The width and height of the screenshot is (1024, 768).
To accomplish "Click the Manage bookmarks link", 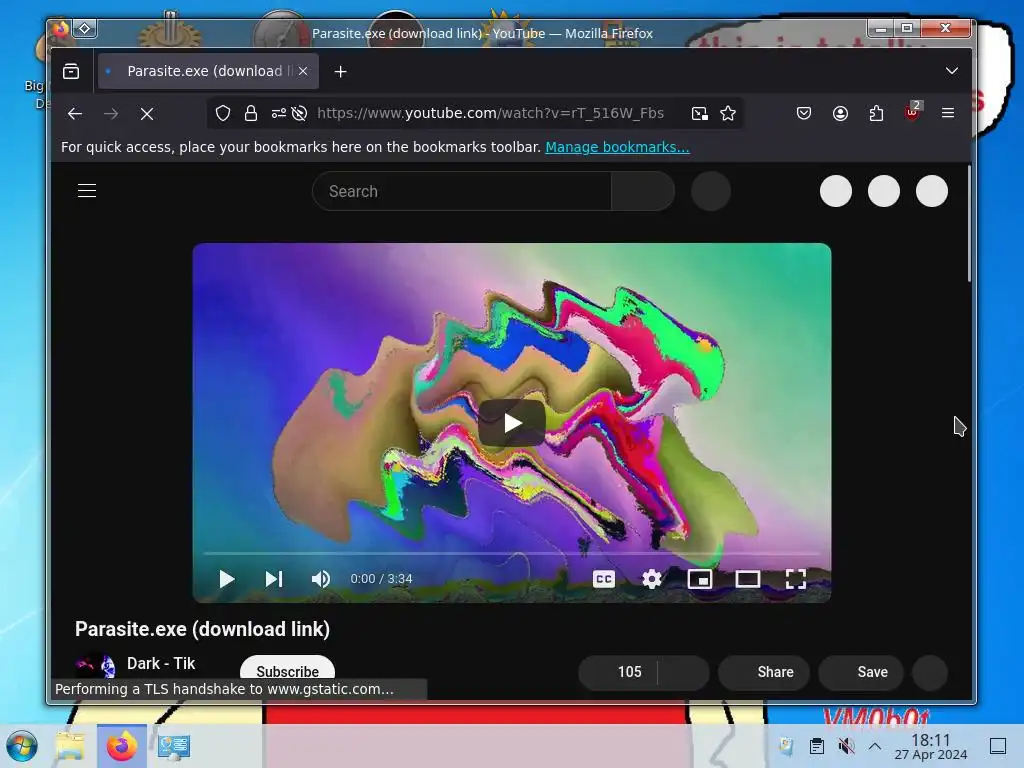I will (x=617, y=147).
